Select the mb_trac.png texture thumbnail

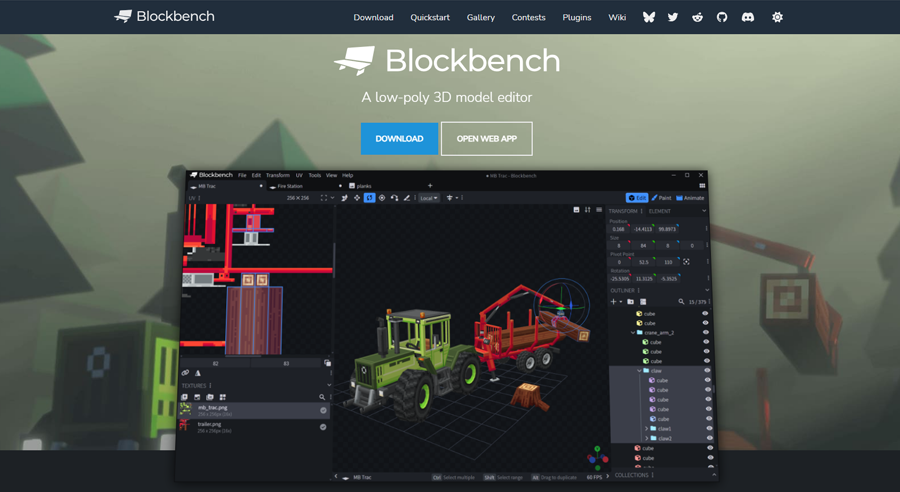pos(186,410)
